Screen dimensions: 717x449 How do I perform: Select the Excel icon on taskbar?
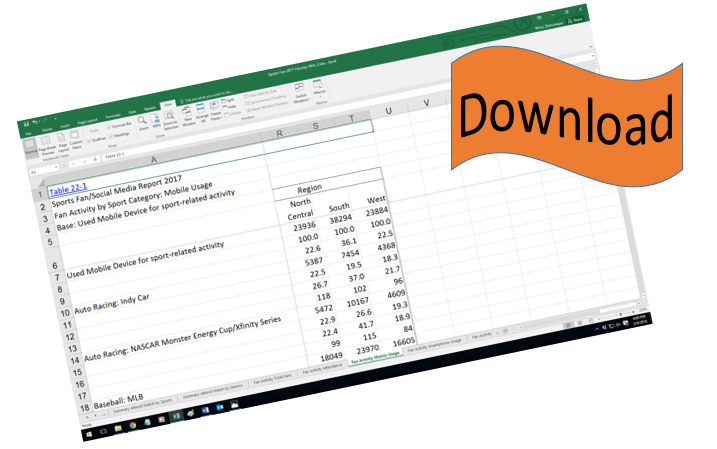click(176, 416)
